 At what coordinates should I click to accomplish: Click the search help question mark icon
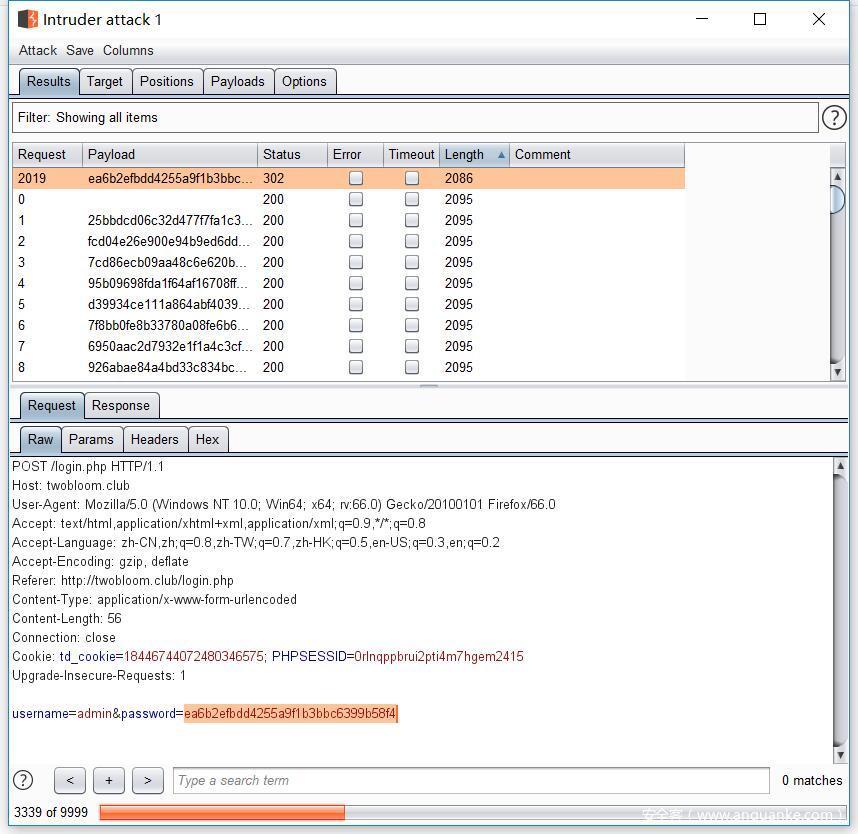(23, 780)
